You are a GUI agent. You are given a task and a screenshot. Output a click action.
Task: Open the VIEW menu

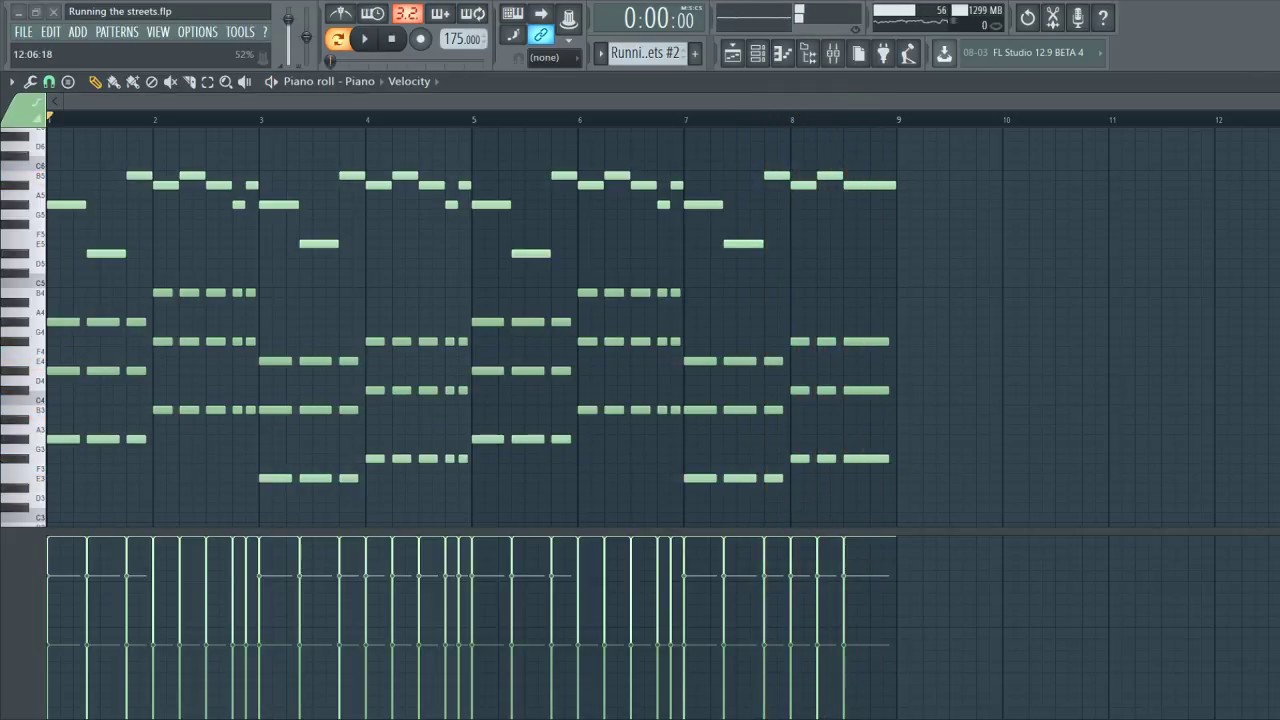click(158, 33)
